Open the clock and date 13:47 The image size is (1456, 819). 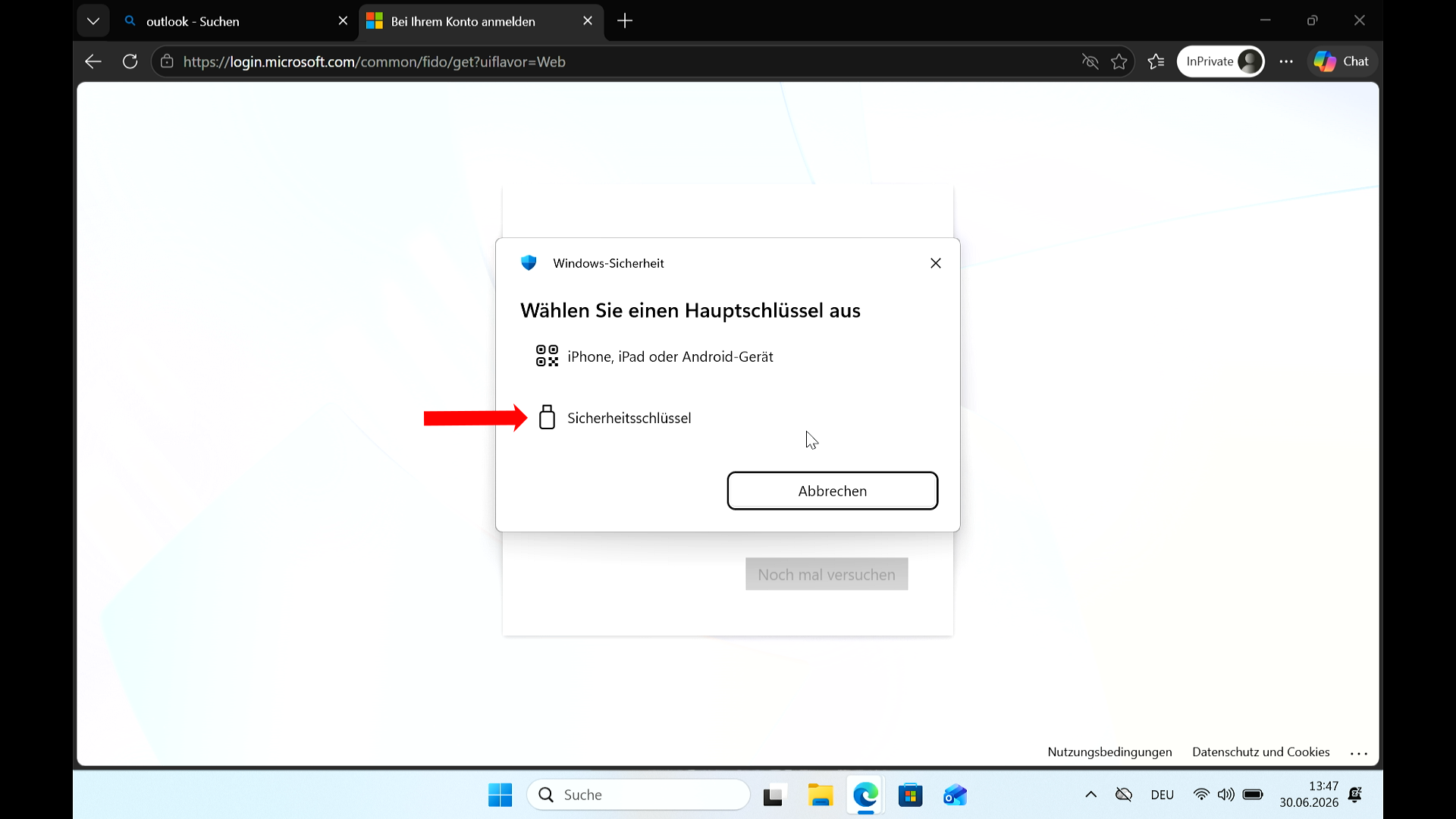tap(1309, 794)
